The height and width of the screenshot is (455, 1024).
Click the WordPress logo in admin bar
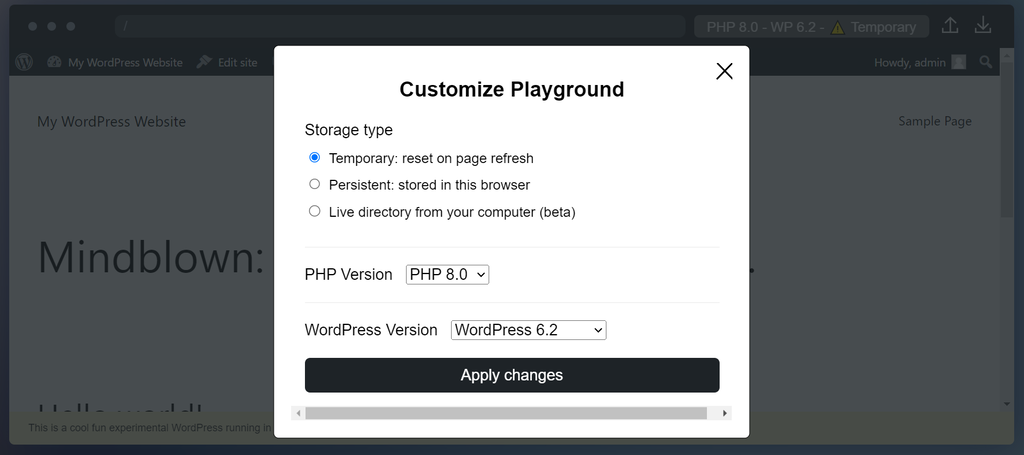tap(25, 62)
